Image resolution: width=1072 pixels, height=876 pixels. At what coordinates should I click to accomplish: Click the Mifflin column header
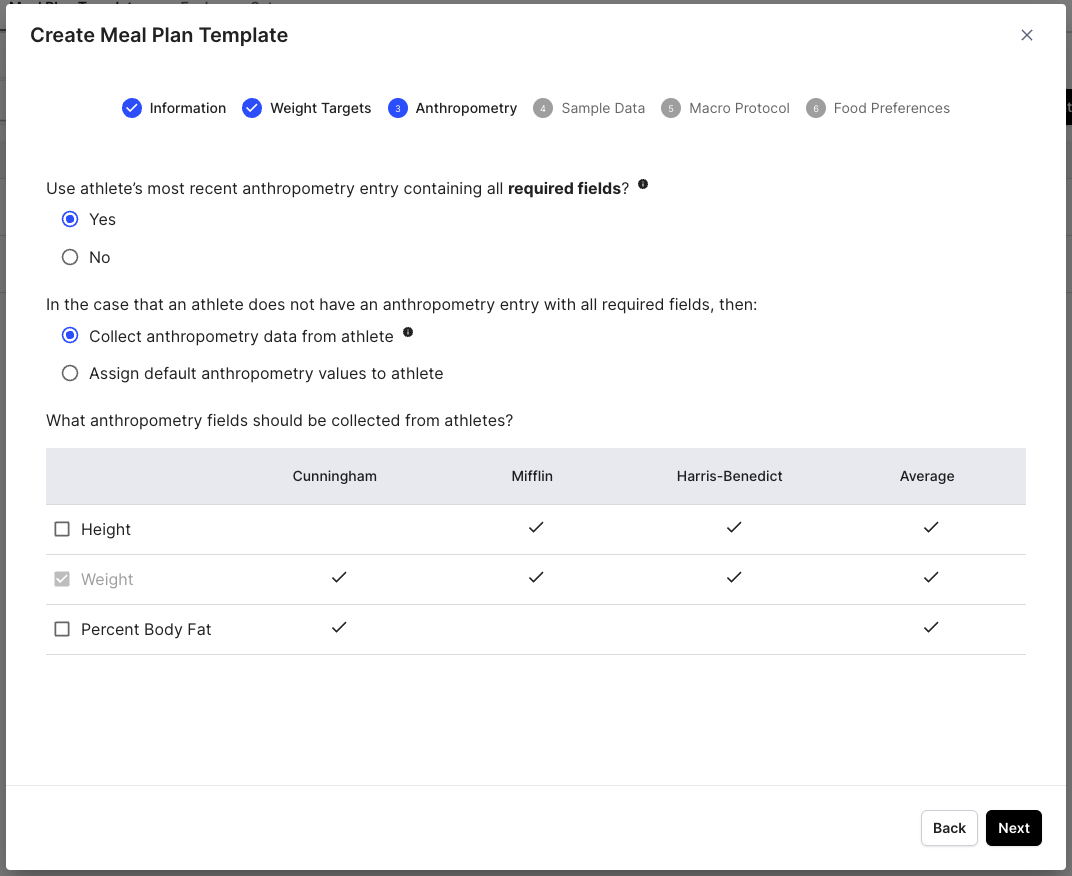[x=532, y=476]
